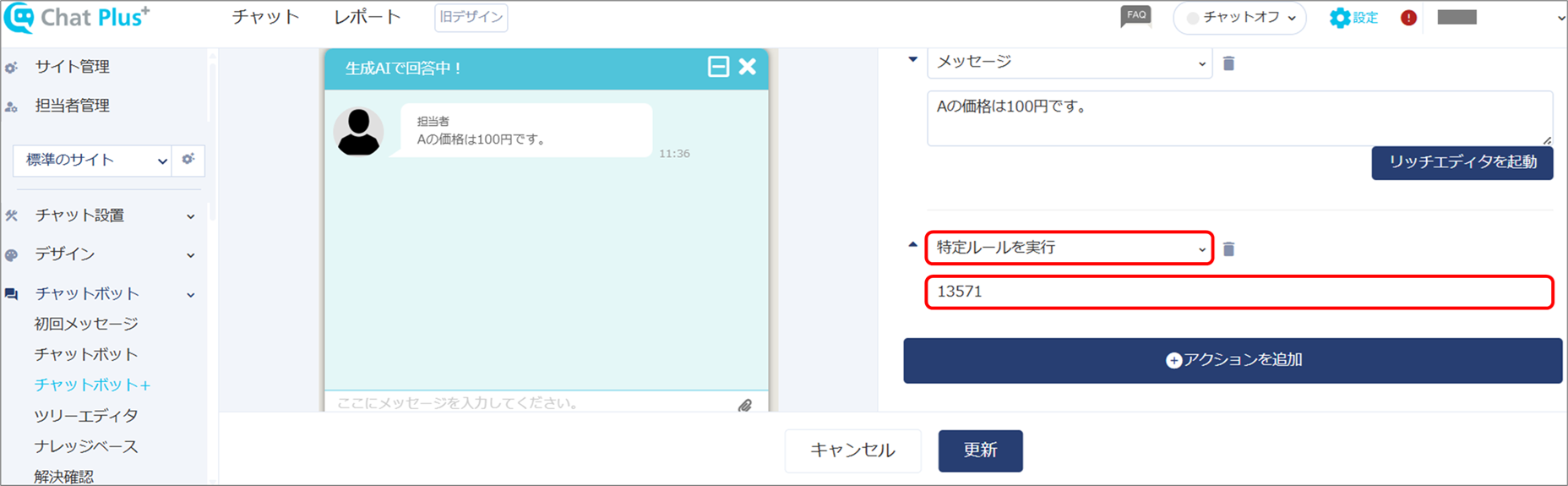Click the red alert notification icon
1568x486 pixels.
pos(1408,18)
